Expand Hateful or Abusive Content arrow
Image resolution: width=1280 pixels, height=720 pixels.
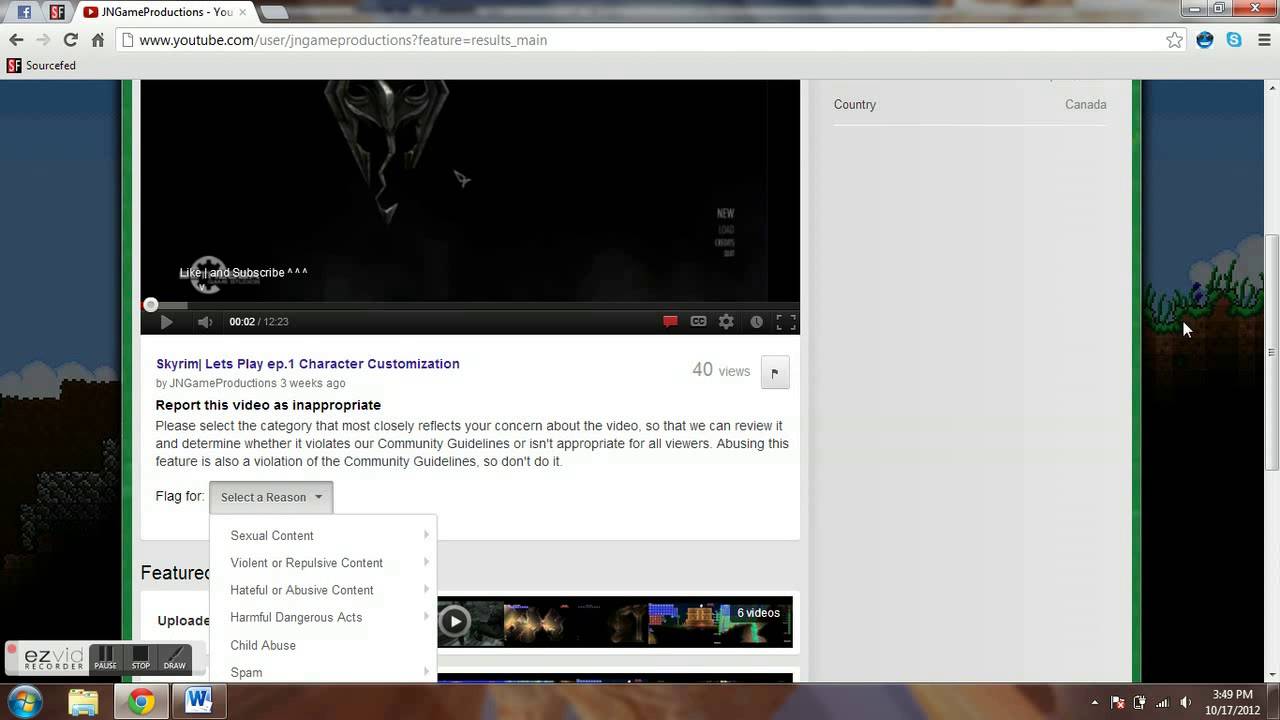(x=426, y=589)
